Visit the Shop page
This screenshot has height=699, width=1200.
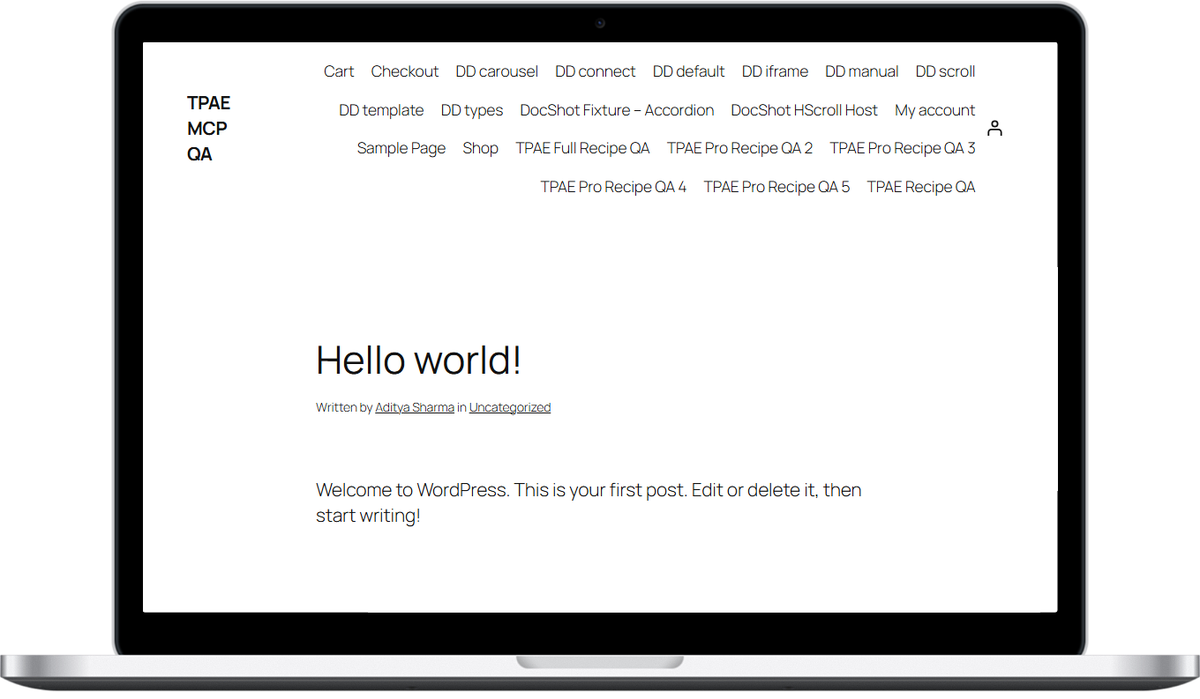(x=480, y=148)
